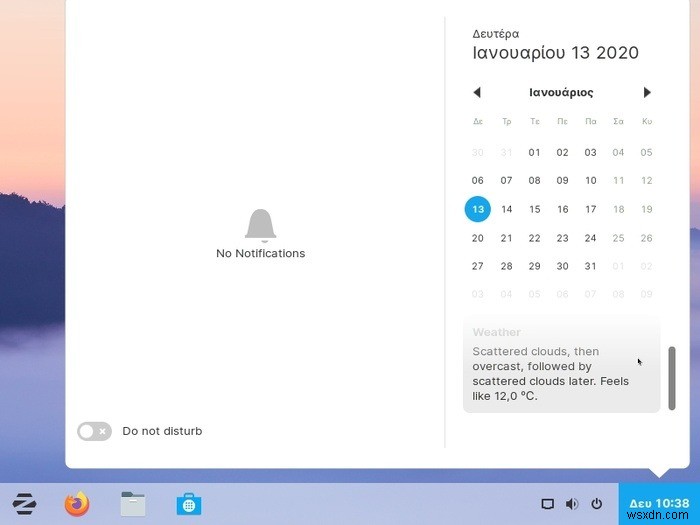Select January 24 in calendar
Viewport: 700px width, 525px height.
click(591, 238)
